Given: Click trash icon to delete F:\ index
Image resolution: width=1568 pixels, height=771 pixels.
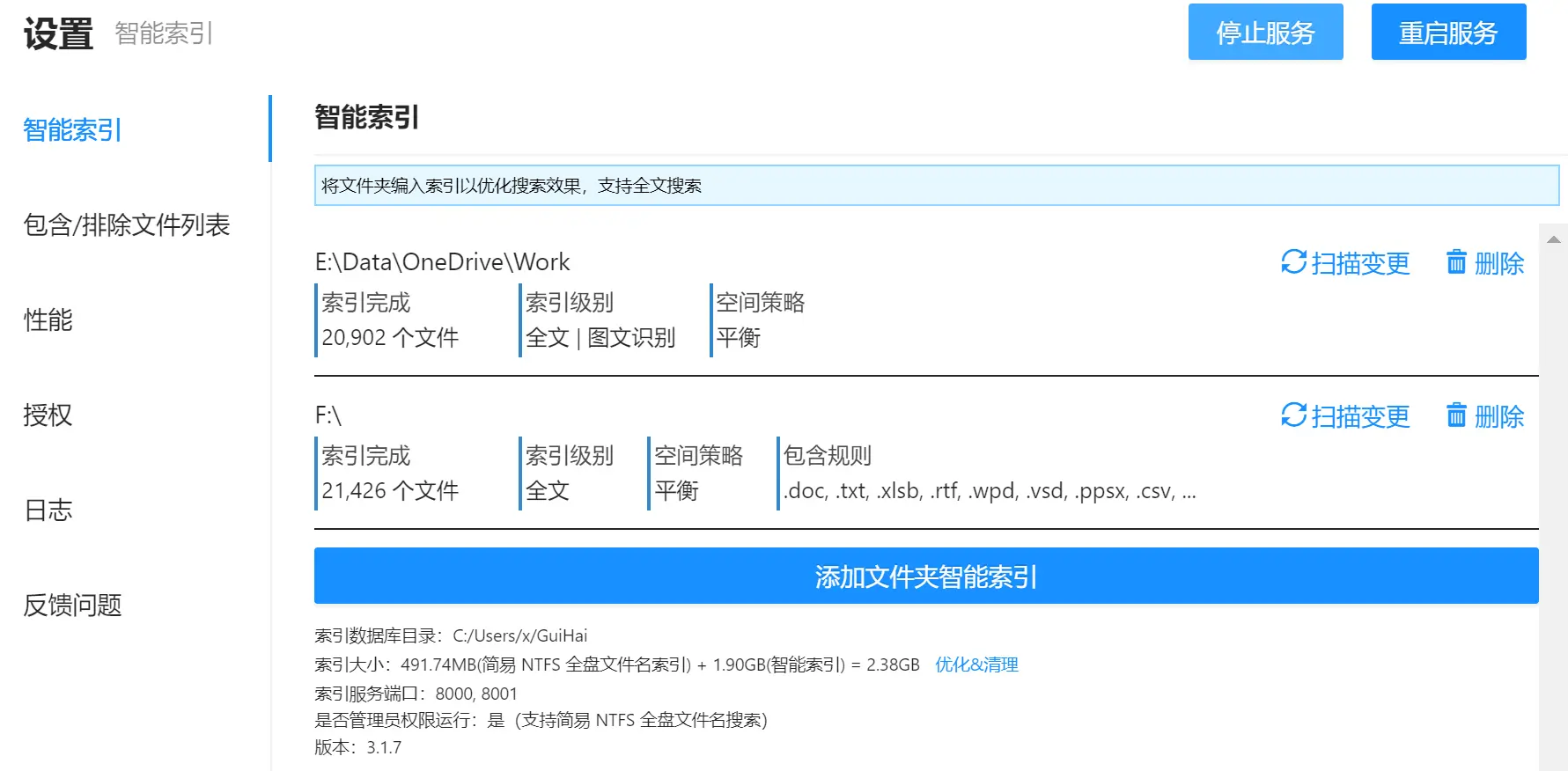Looking at the screenshot, I should [x=1457, y=415].
